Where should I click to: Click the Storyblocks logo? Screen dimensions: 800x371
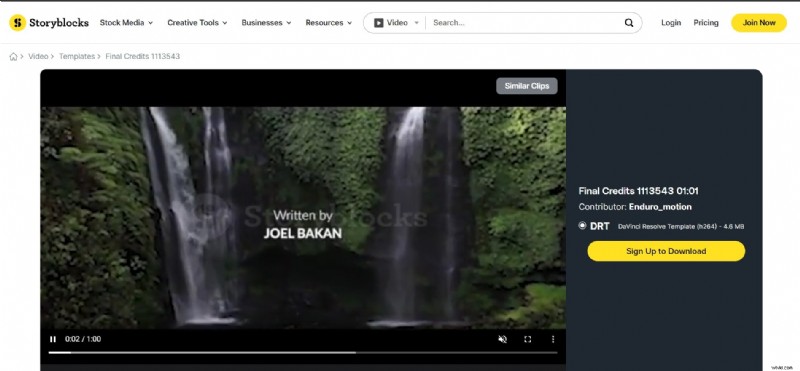pos(49,22)
